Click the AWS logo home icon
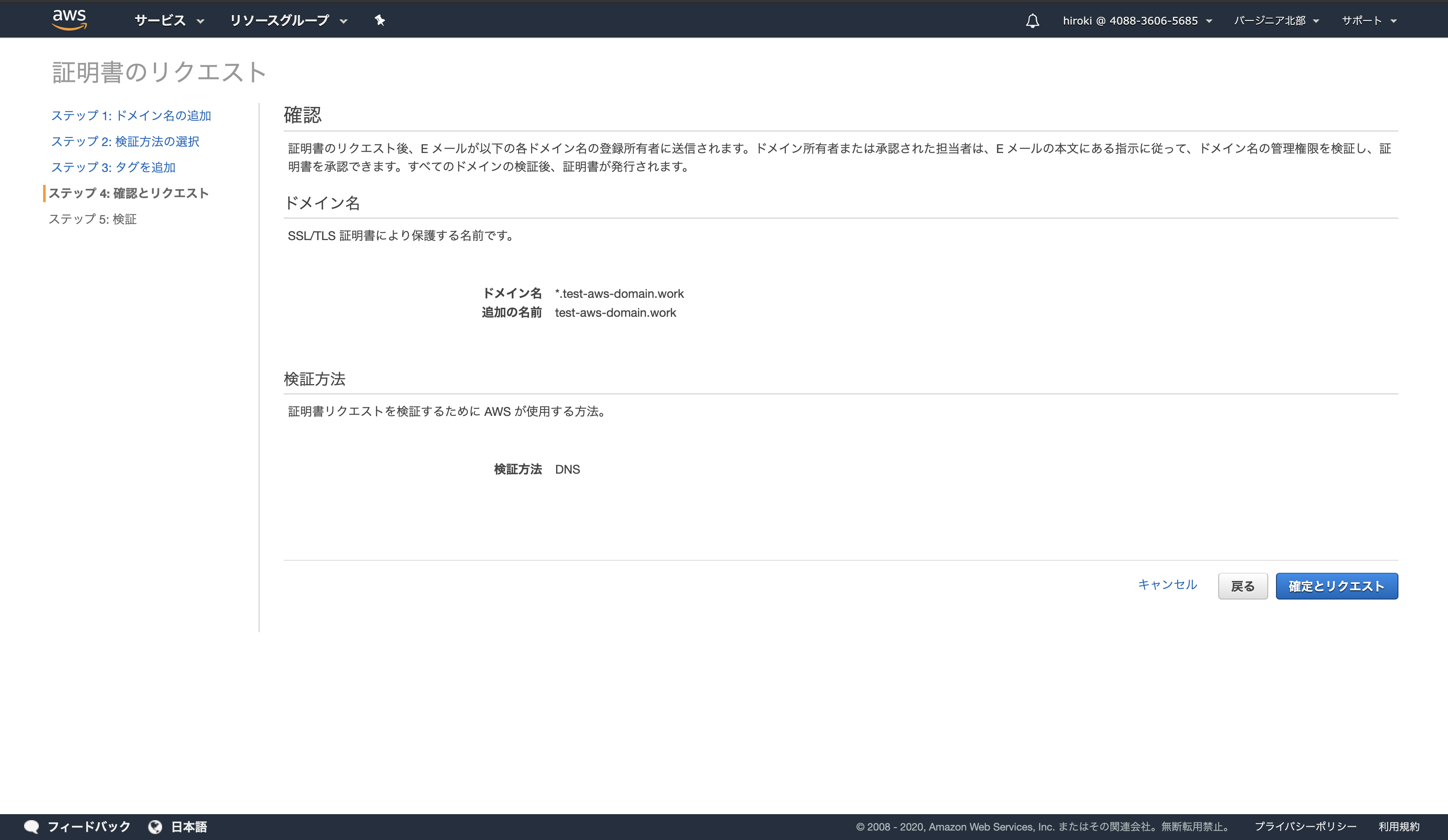1448x840 pixels. pyautogui.click(x=69, y=19)
